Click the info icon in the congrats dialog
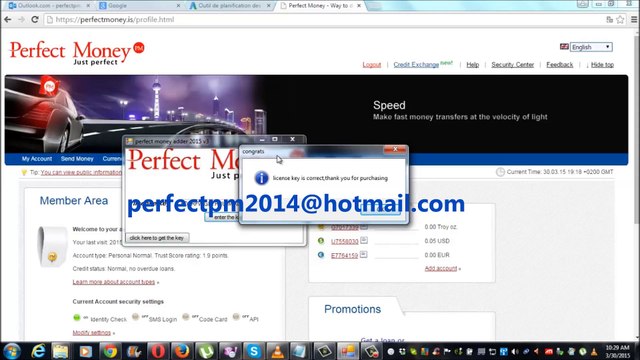Viewport: 640px width, 360px height. coord(261,178)
